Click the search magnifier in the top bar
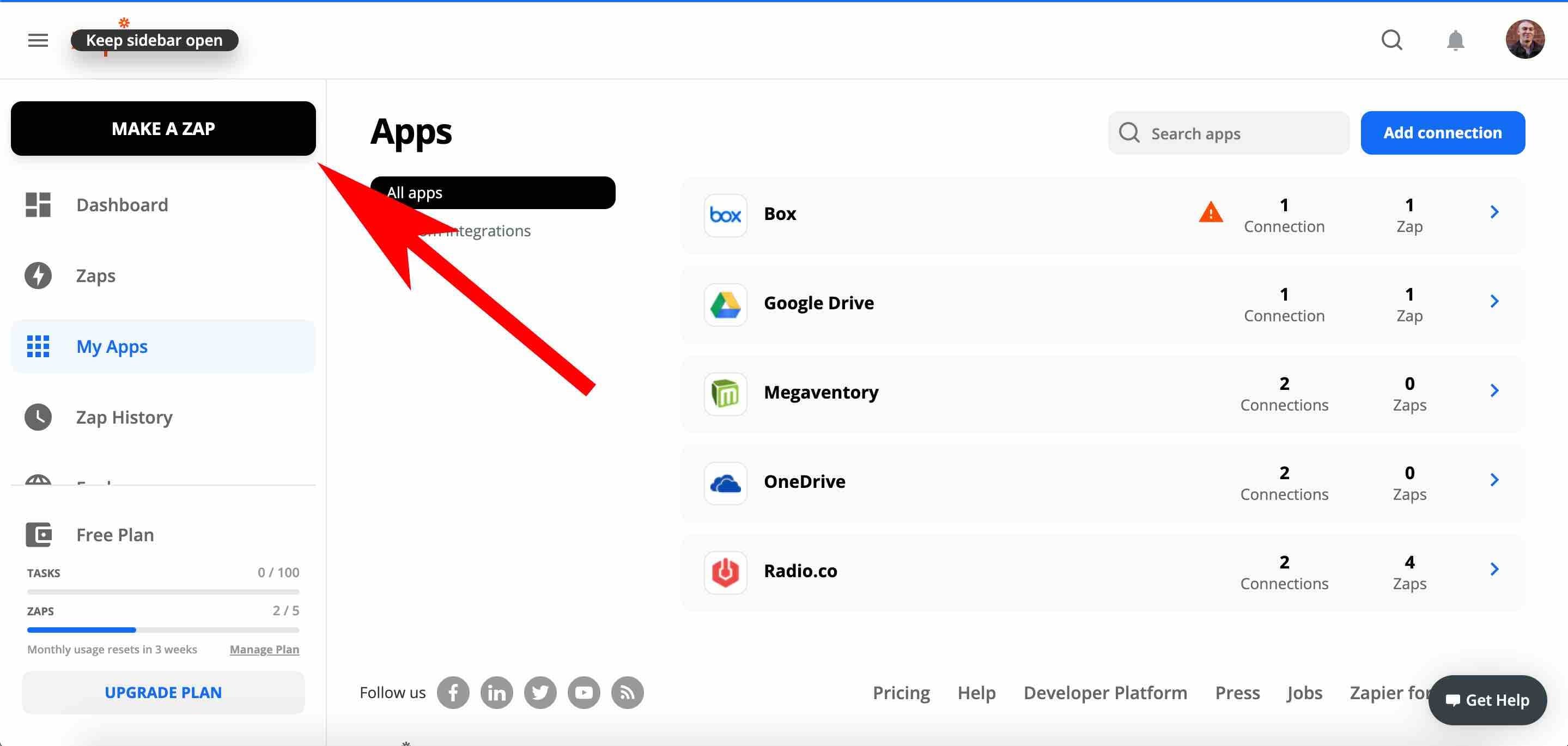 1391,40
